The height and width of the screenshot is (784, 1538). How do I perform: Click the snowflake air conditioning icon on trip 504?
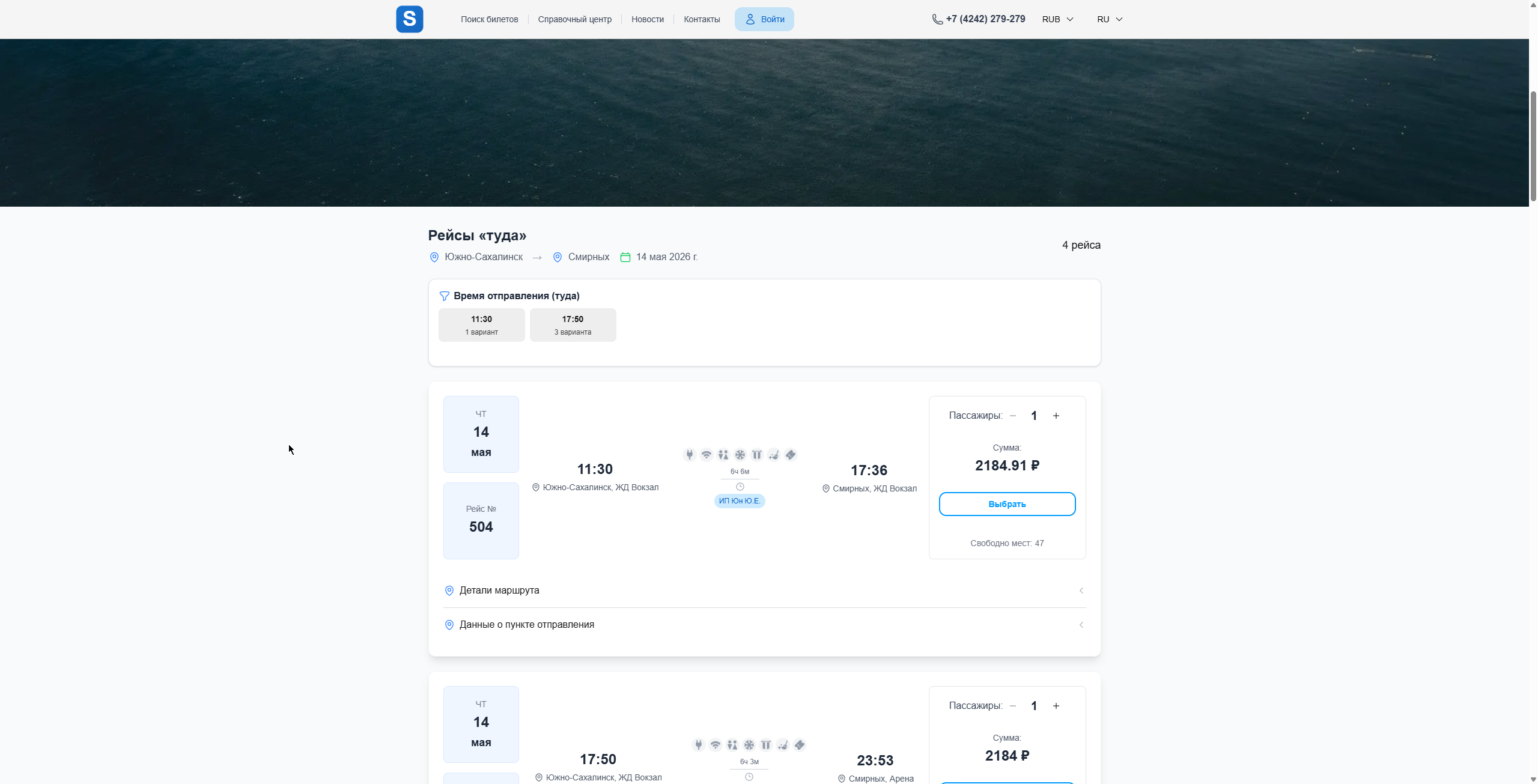740,455
